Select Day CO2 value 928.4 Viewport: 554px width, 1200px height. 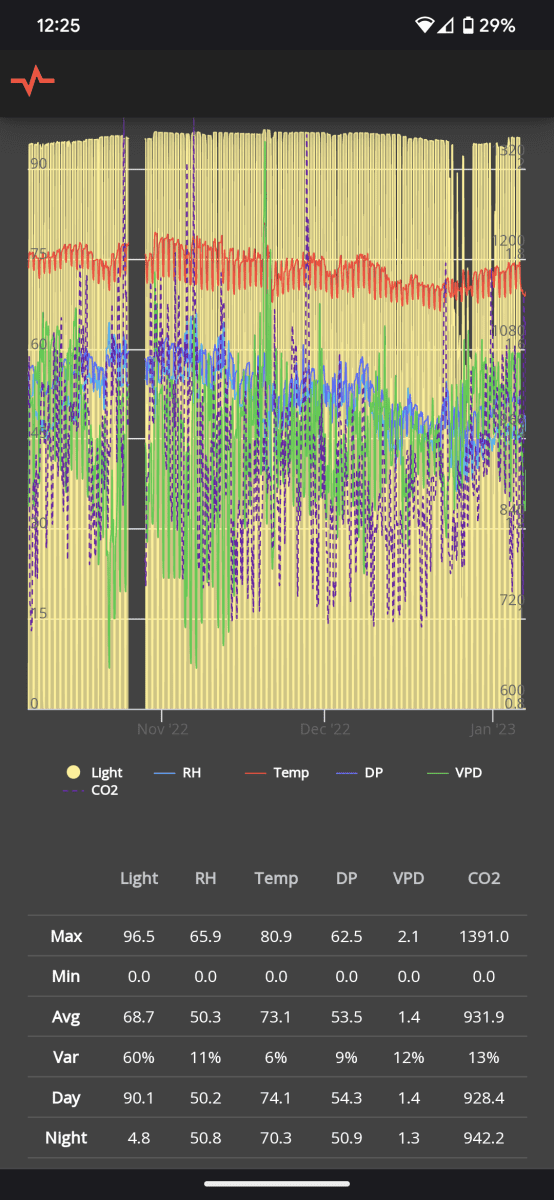484,1097
